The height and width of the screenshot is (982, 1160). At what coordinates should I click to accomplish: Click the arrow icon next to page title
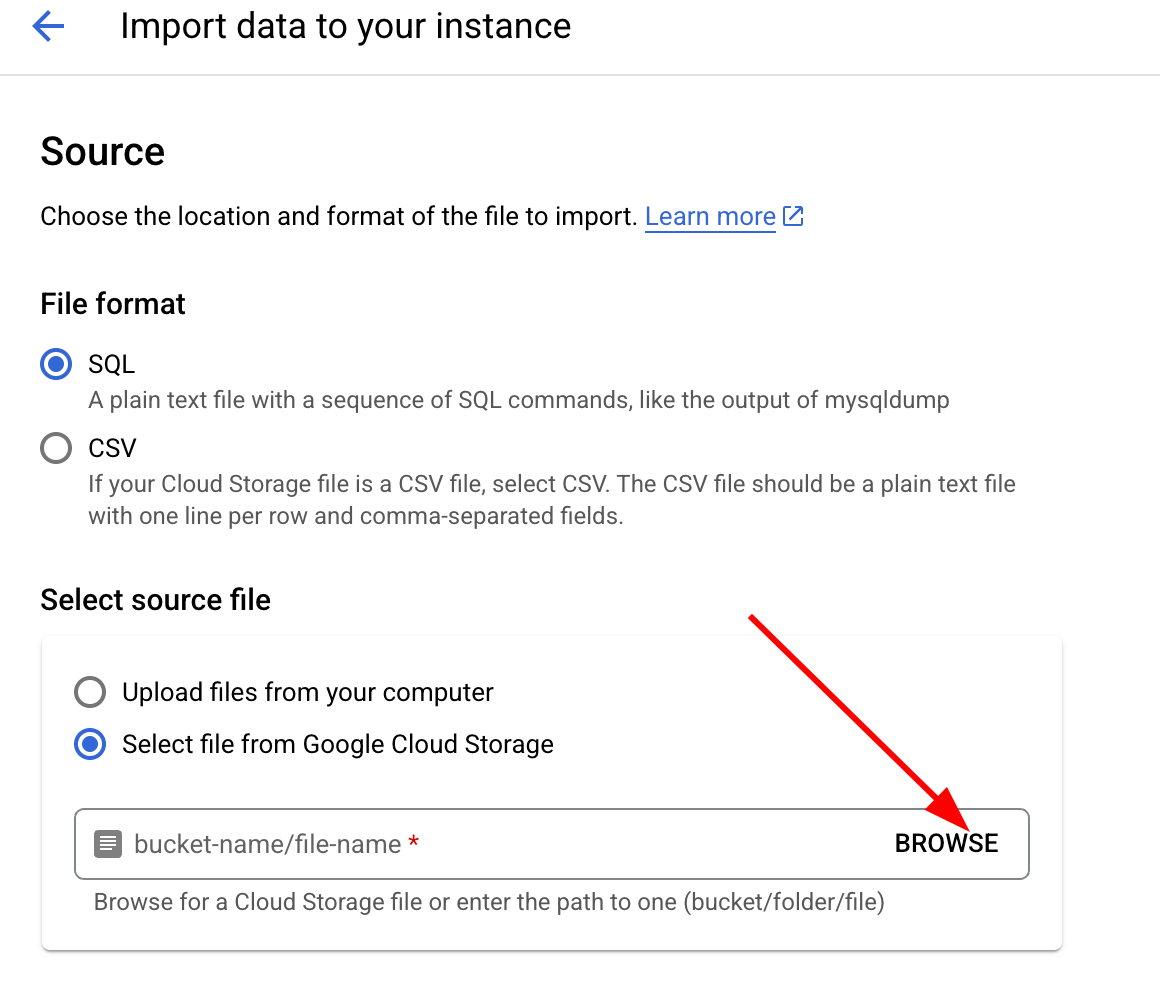47,26
